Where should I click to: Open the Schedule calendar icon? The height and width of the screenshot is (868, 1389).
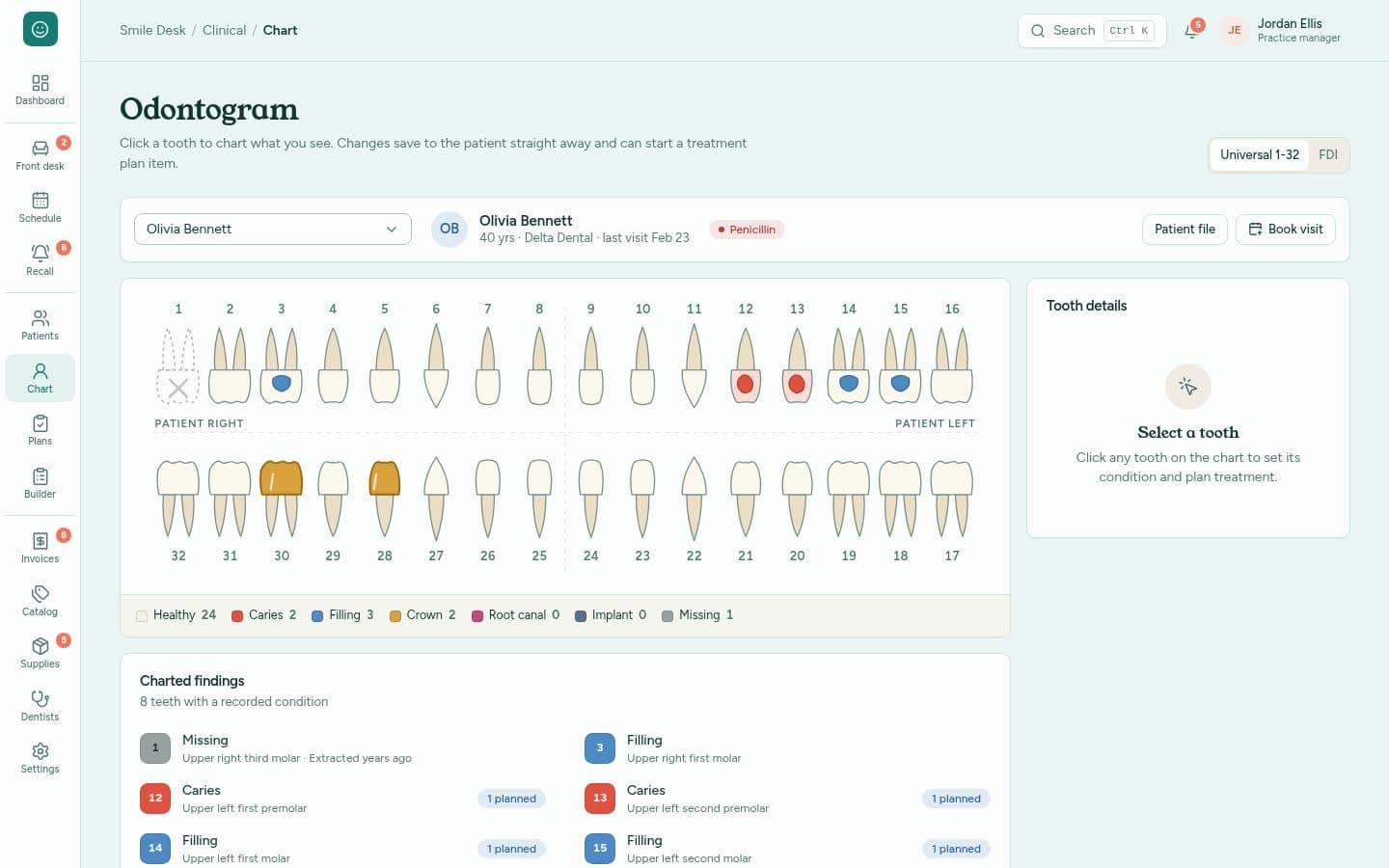40,207
